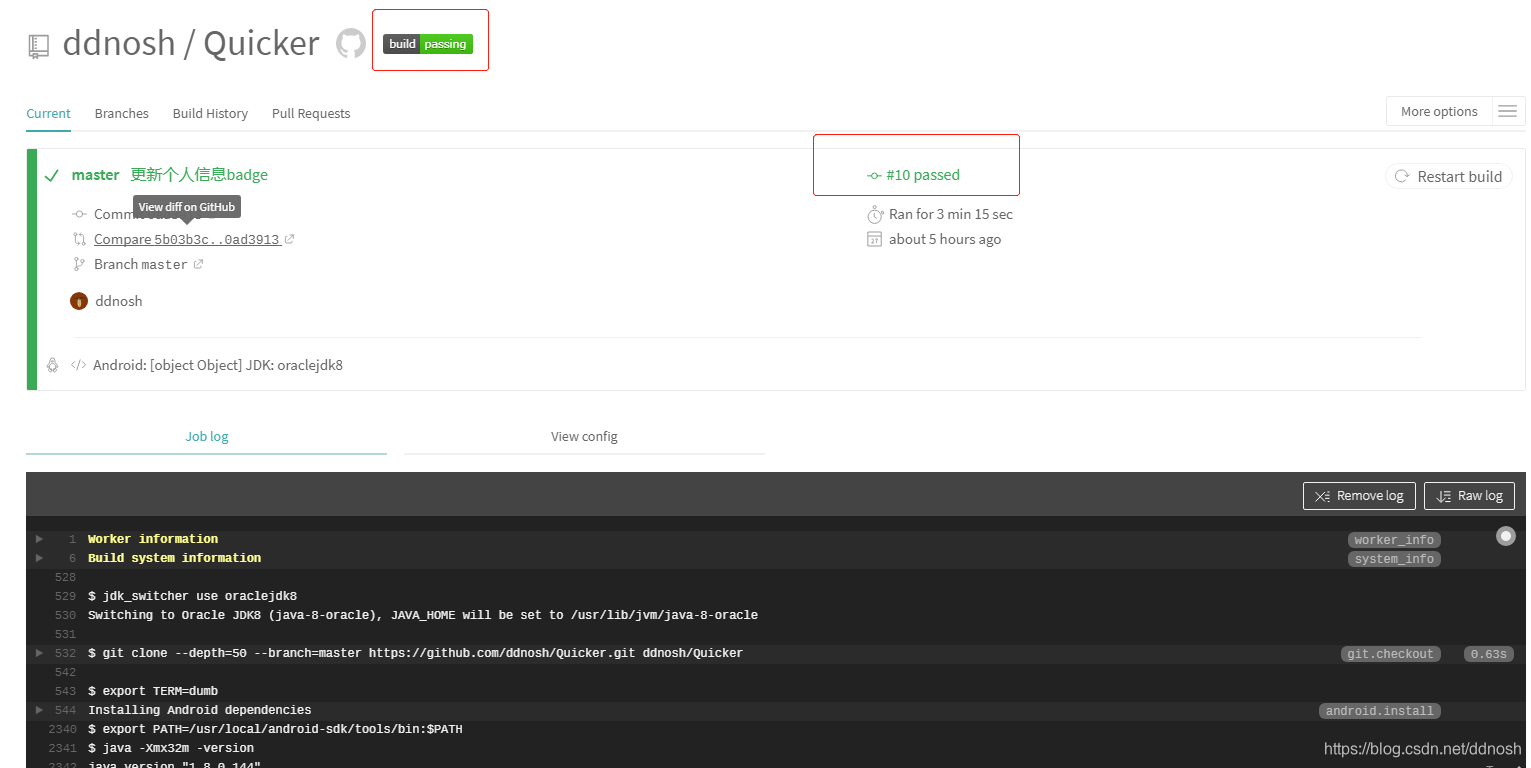Click the branch icon next to Branch master

pos(80,264)
